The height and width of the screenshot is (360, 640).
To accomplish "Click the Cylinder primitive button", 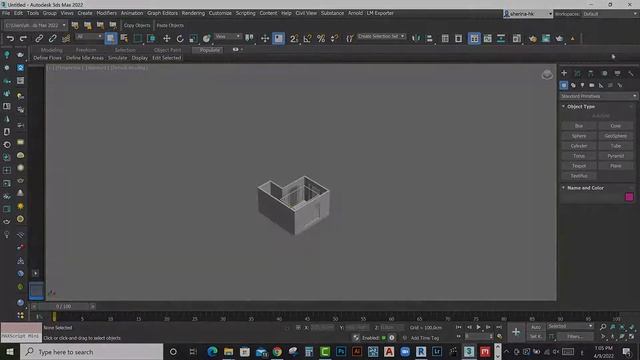I will (x=579, y=146).
